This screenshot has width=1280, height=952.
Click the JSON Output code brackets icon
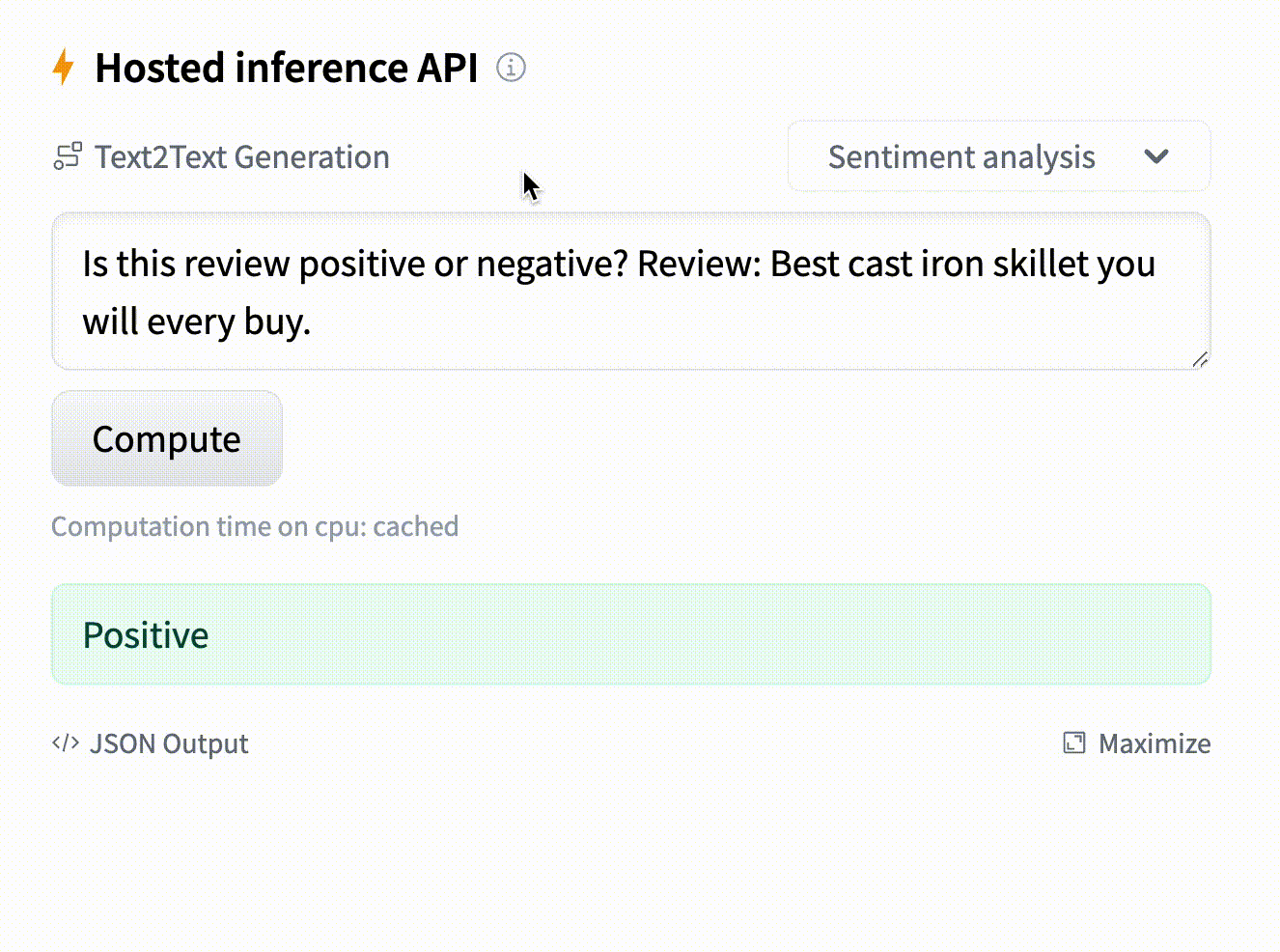tap(66, 743)
